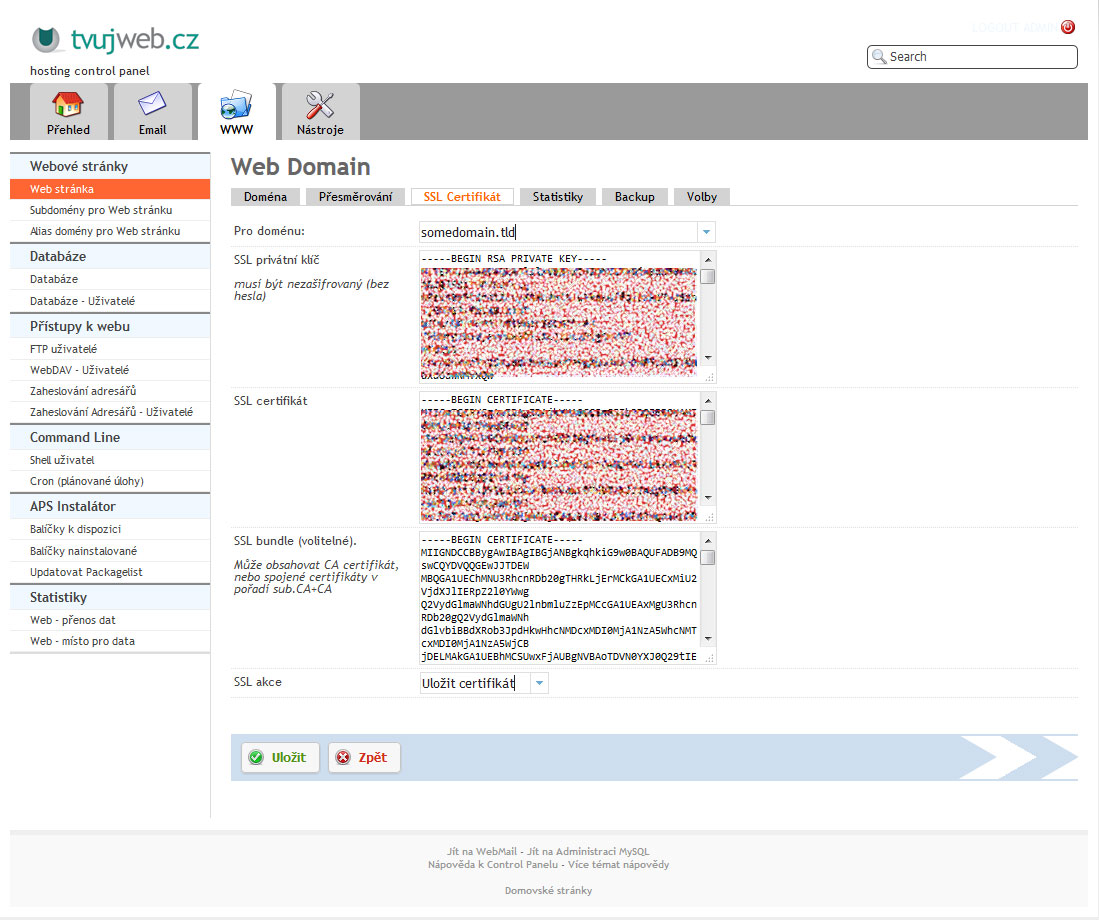Screen dimensions: 1099x920
Task: Switch to the Přesměrování tab
Action: click(x=355, y=197)
